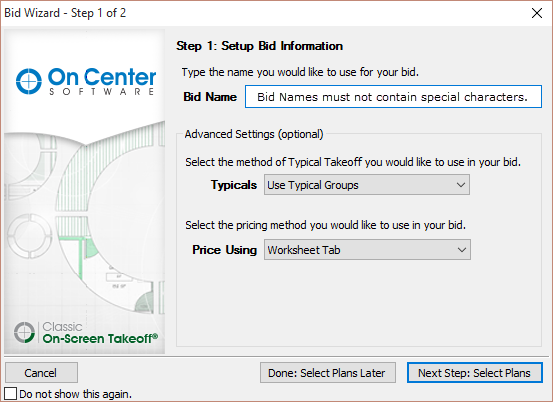Viewport: 553px width, 402px height.
Task: Enable the Do not show this again checkbox
Action: 10,394
